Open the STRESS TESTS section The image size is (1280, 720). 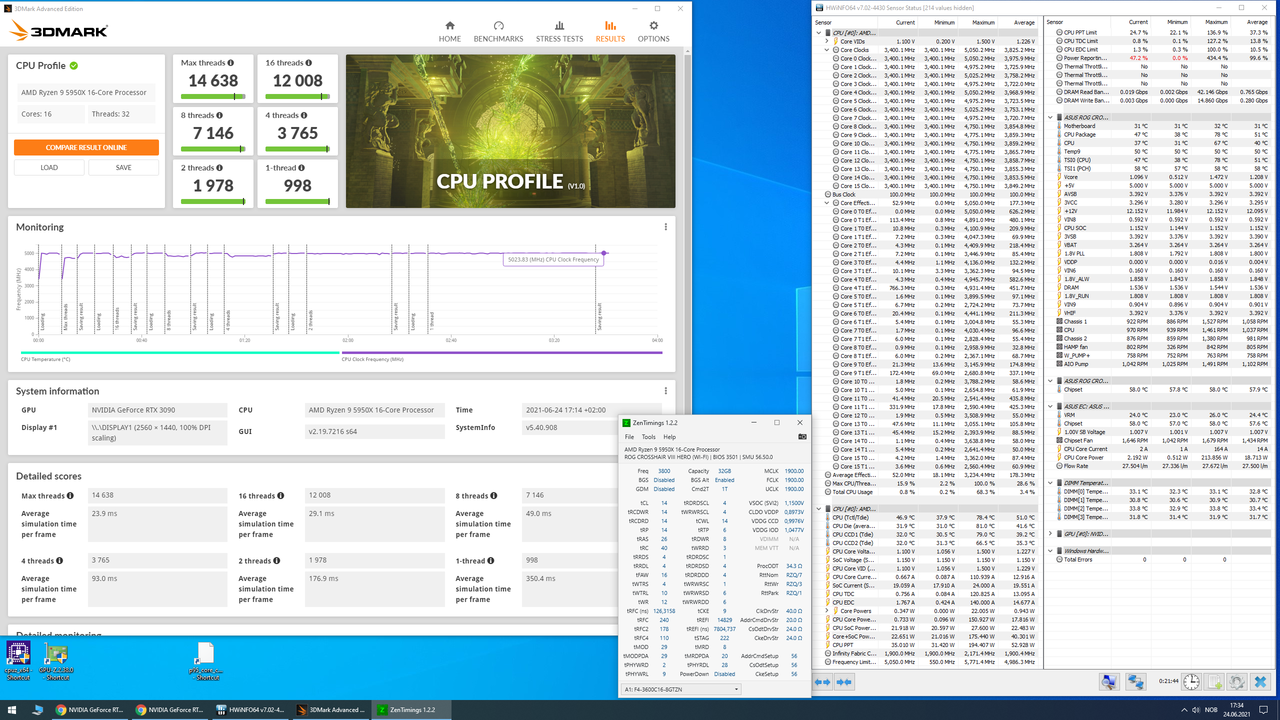pos(559,31)
